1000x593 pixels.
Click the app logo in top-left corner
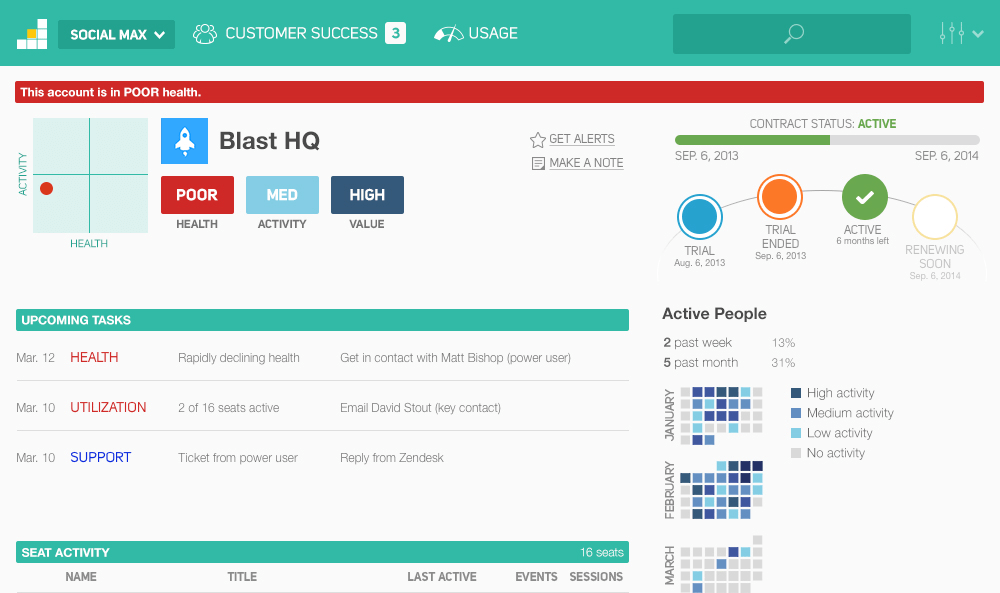coord(32,34)
